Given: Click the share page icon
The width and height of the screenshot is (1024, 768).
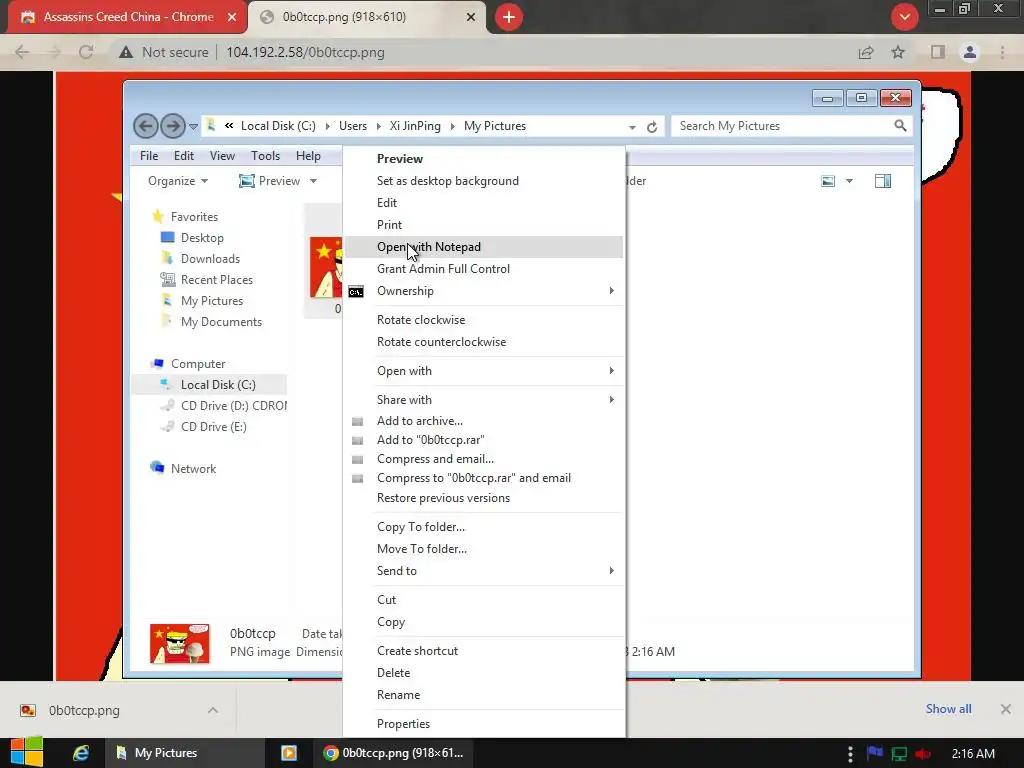Looking at the screenshot, I should (866, 52).
